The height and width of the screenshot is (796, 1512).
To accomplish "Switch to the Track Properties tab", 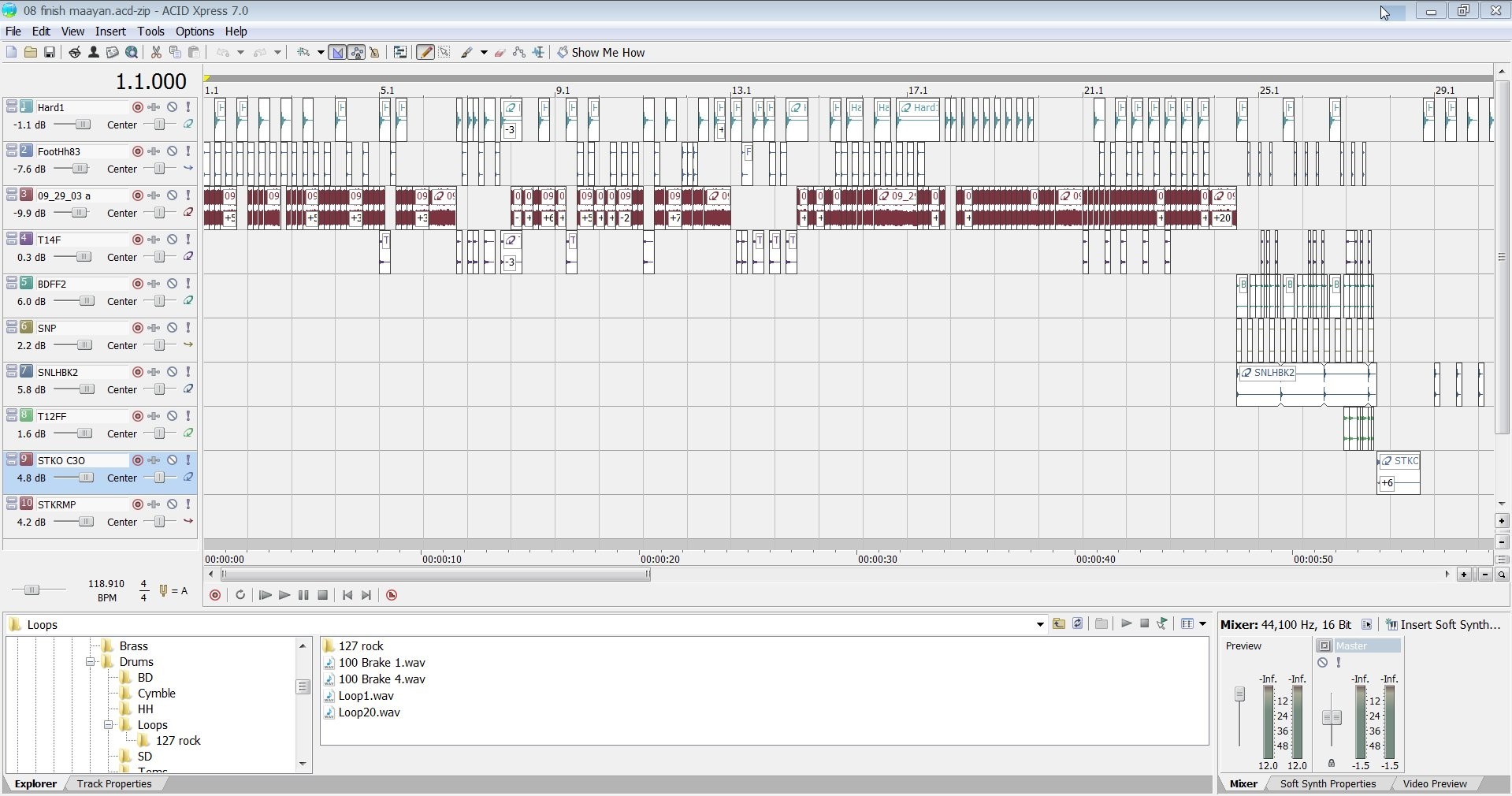I will pyautogui.click(x=114, y=784).
